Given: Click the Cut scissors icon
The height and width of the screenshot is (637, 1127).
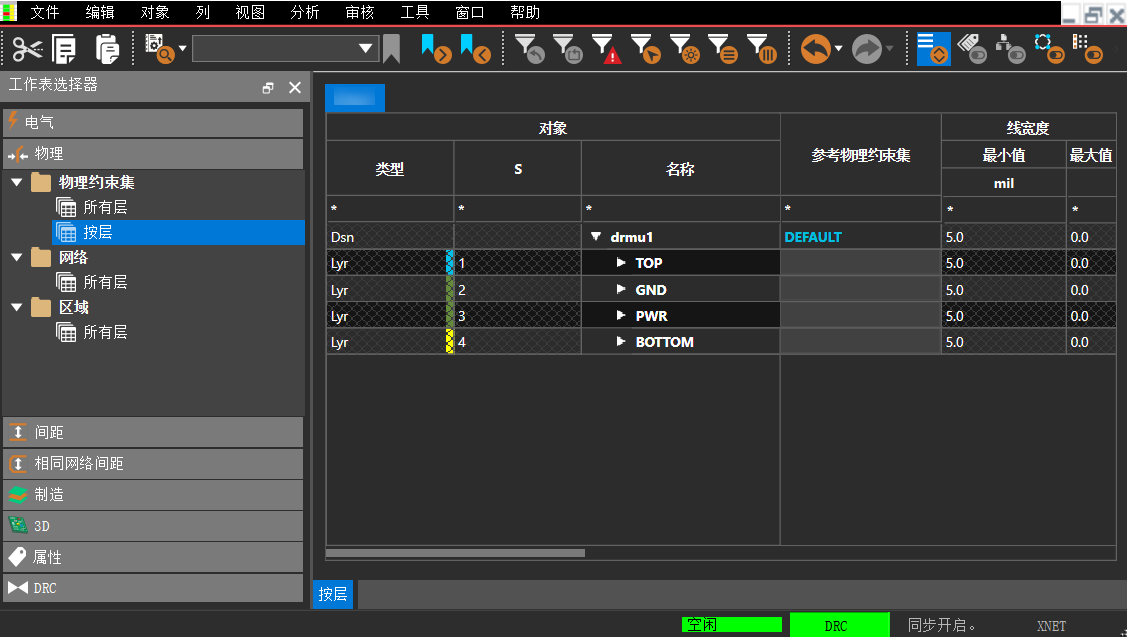Looking at the screenshot, I should (x=27, y=49).
